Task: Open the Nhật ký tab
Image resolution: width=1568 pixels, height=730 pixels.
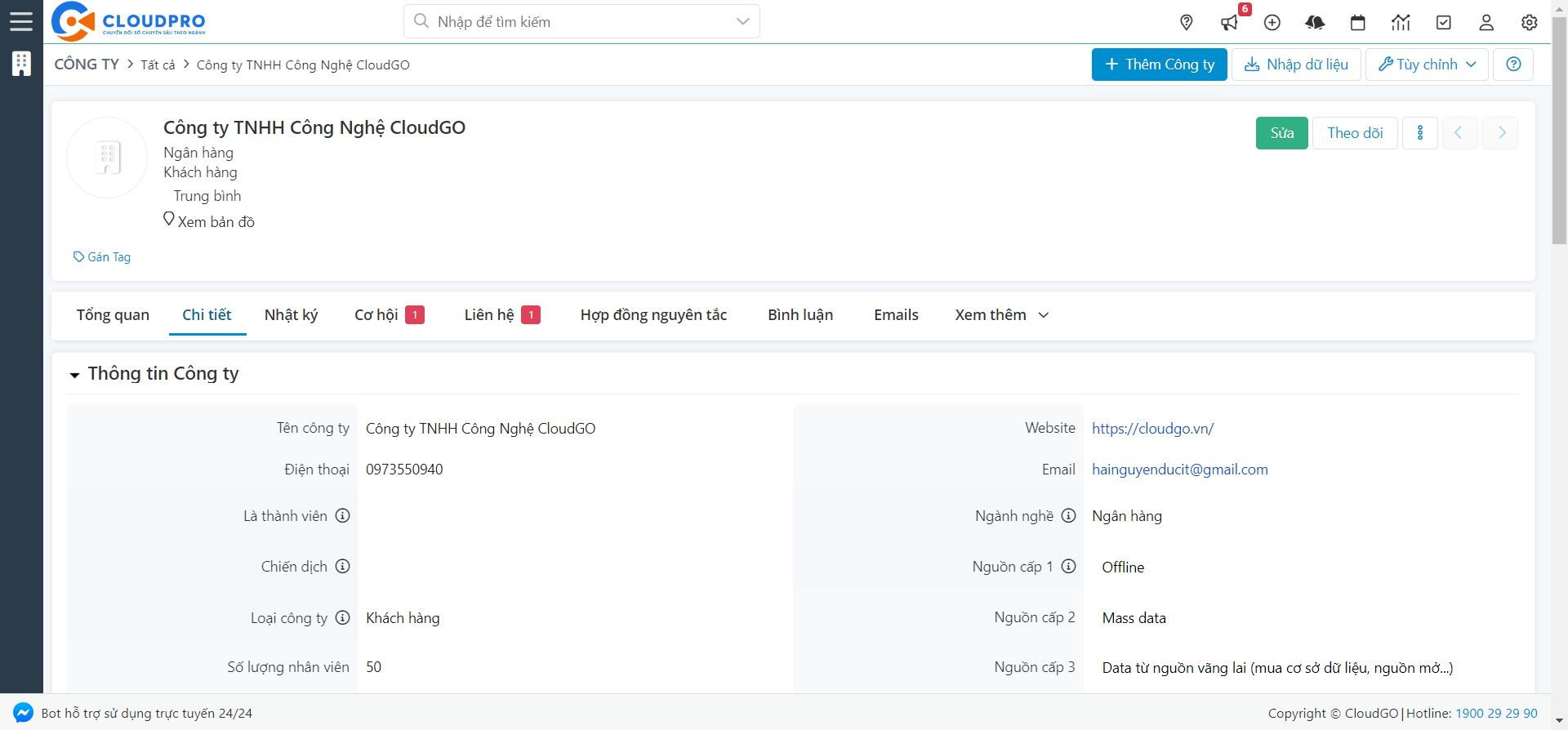Action: click(x=291, y=315)
